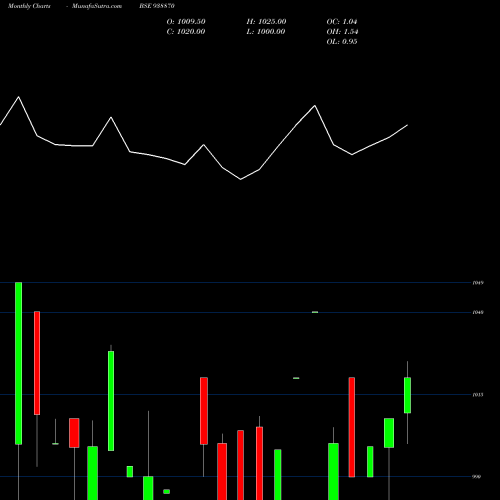This screenshot has width=500, height=500.
Task: Click the rightmost green candlestick
Action: (x=407, y=395)
